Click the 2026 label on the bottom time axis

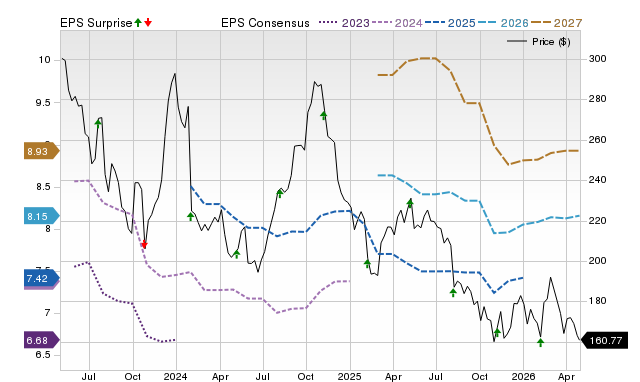click(x=523, y=376)
